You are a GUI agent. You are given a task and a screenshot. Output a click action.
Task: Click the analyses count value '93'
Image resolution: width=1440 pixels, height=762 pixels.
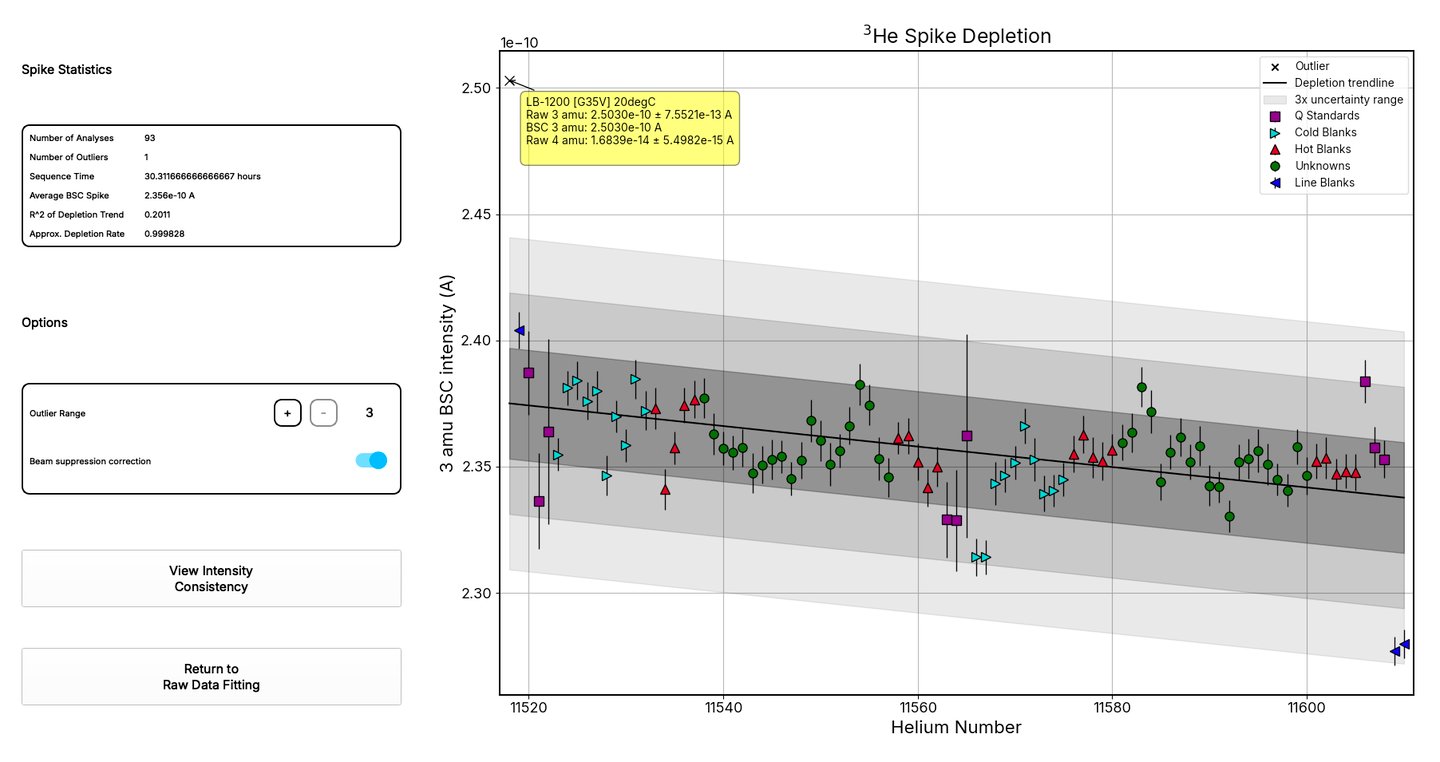click(150, 138)
